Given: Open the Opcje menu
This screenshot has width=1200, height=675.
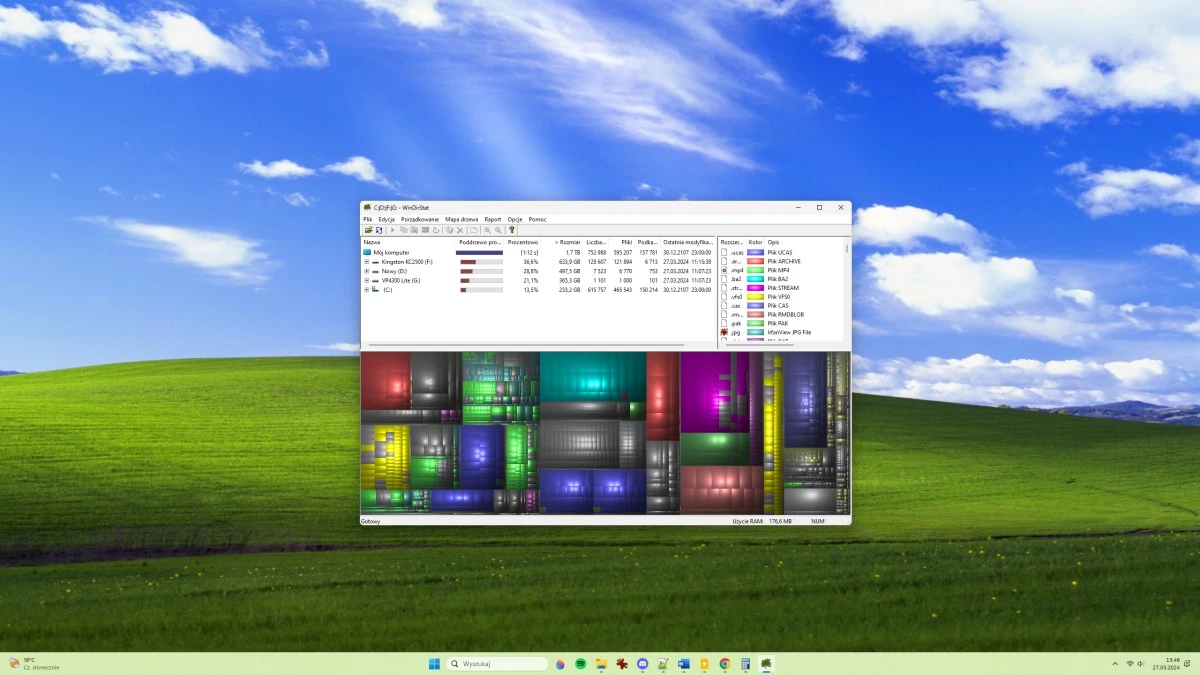Looking at the screenshot, I should pyautogui.click(x=513, y=219).
